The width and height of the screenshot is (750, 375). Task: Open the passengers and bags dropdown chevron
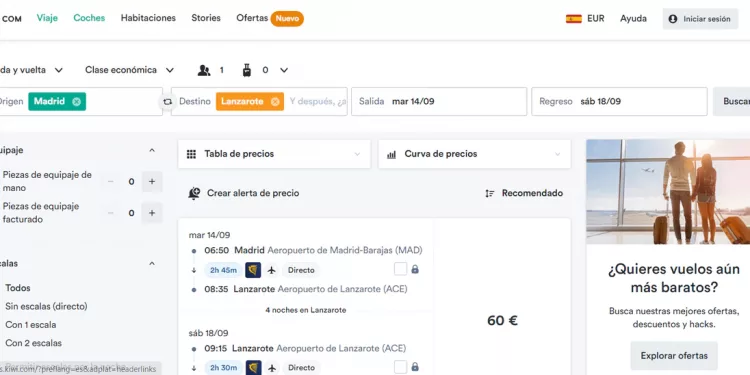click(x=284, y=70)
